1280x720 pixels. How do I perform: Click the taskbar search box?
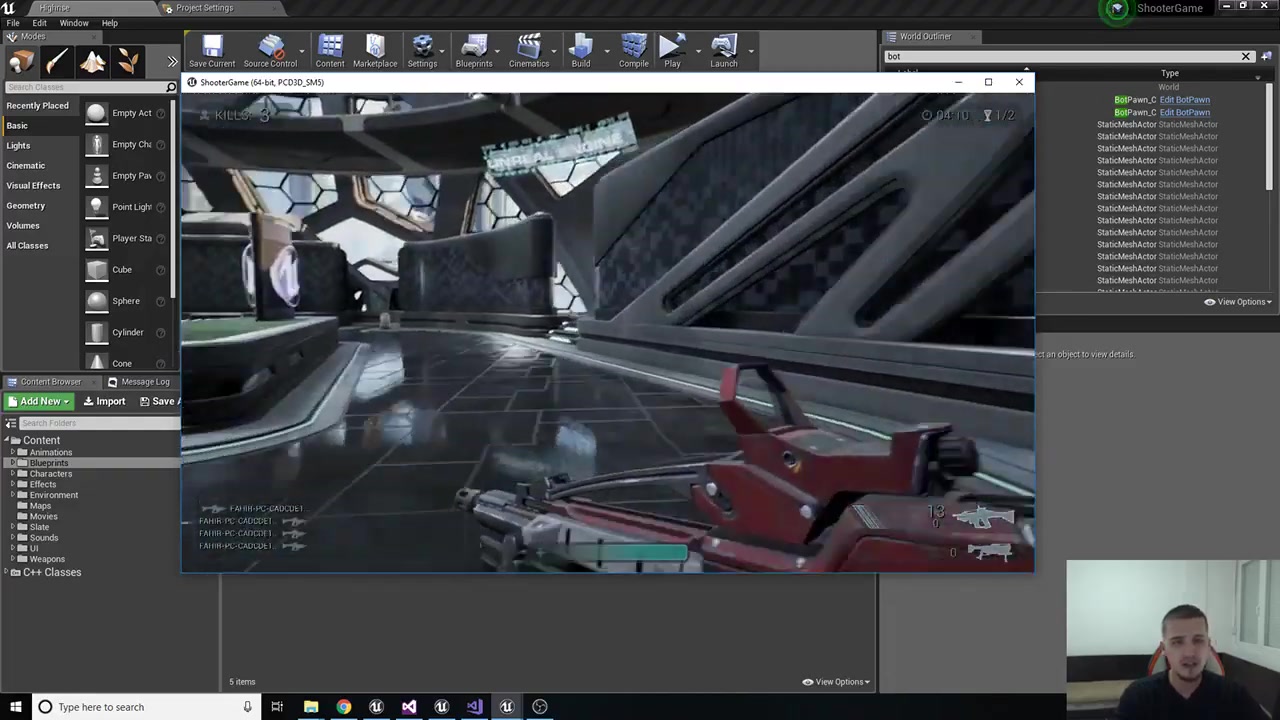tap(145, 707)
